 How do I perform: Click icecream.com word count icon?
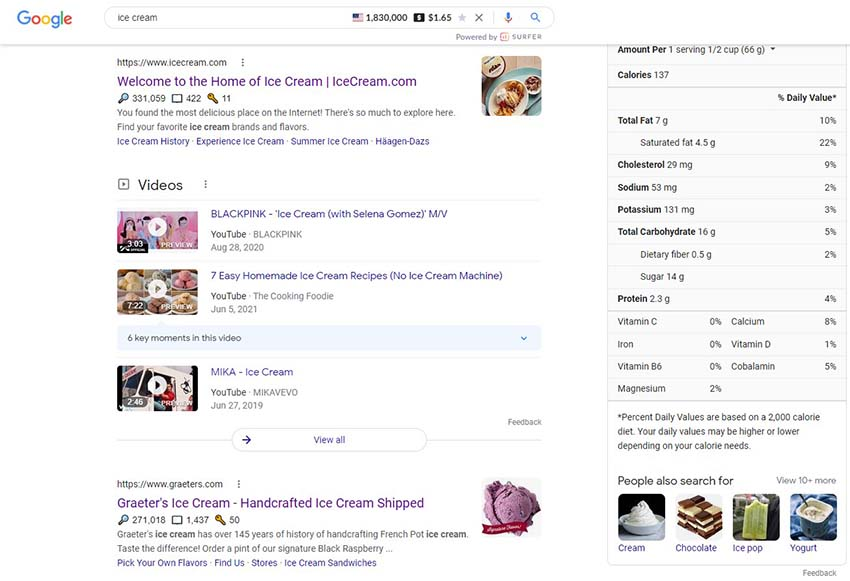[x=177, y=98]
